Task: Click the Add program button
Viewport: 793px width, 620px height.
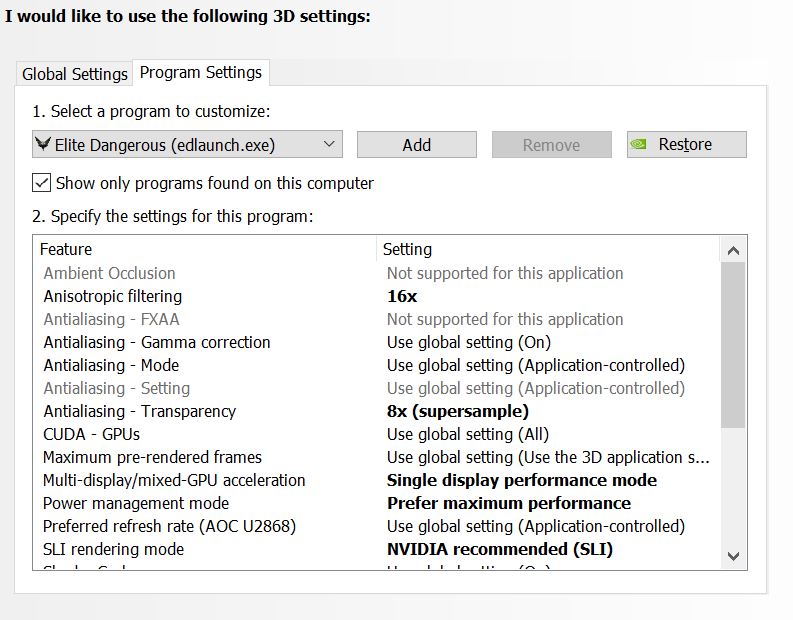Action: click(x=417, y=145)
